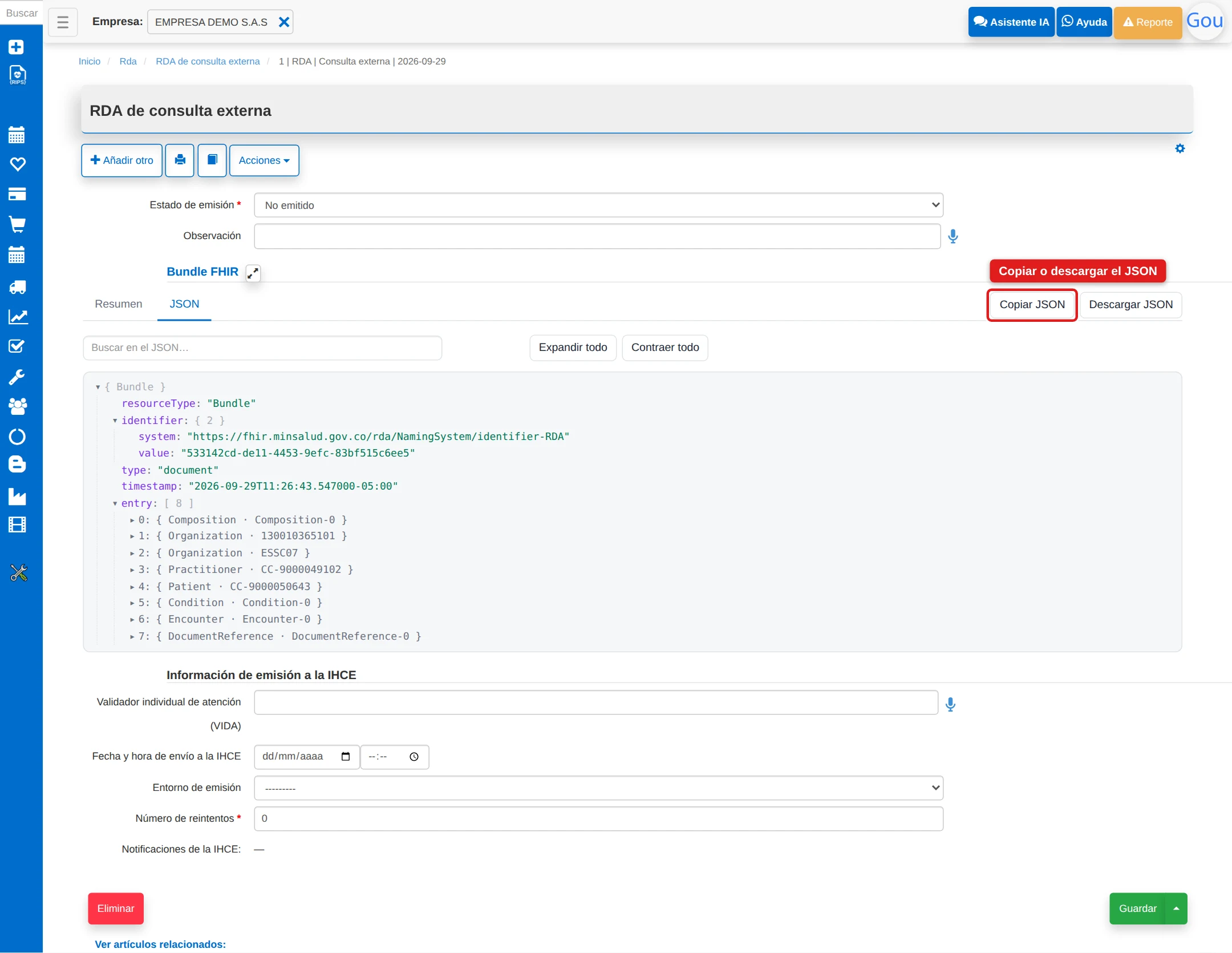Viewport: 1232px width, 953px height.
Task: Expand entry 4 Patient node
Action: (132, 587)
